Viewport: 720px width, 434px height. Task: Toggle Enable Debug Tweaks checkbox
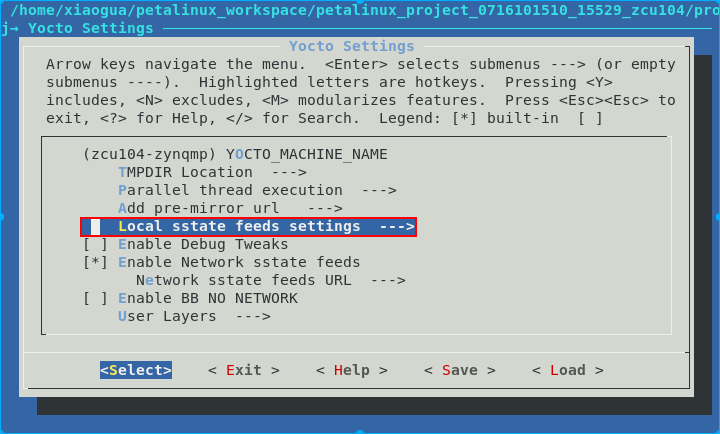[x=96, y=244]
